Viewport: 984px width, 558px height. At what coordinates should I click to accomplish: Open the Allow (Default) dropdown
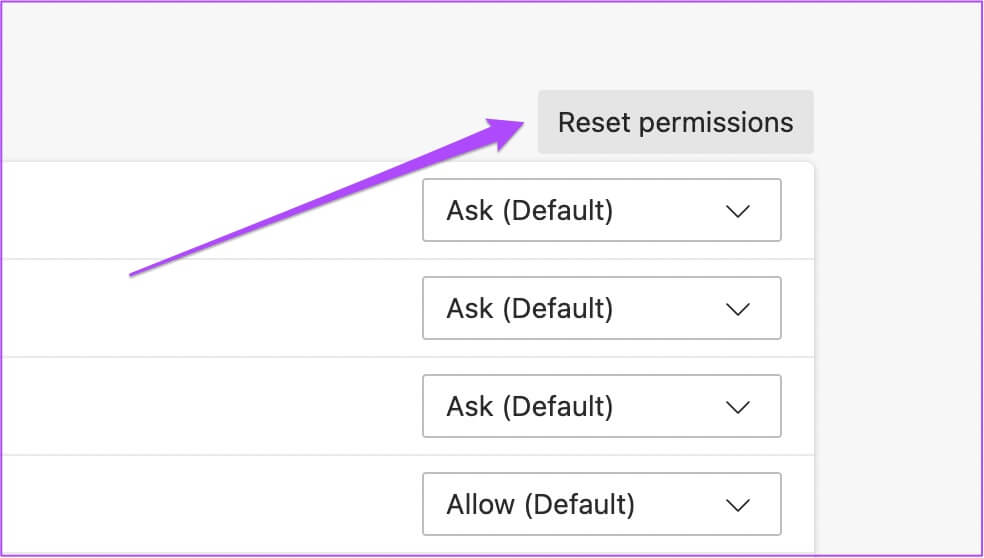click(601, 504)
